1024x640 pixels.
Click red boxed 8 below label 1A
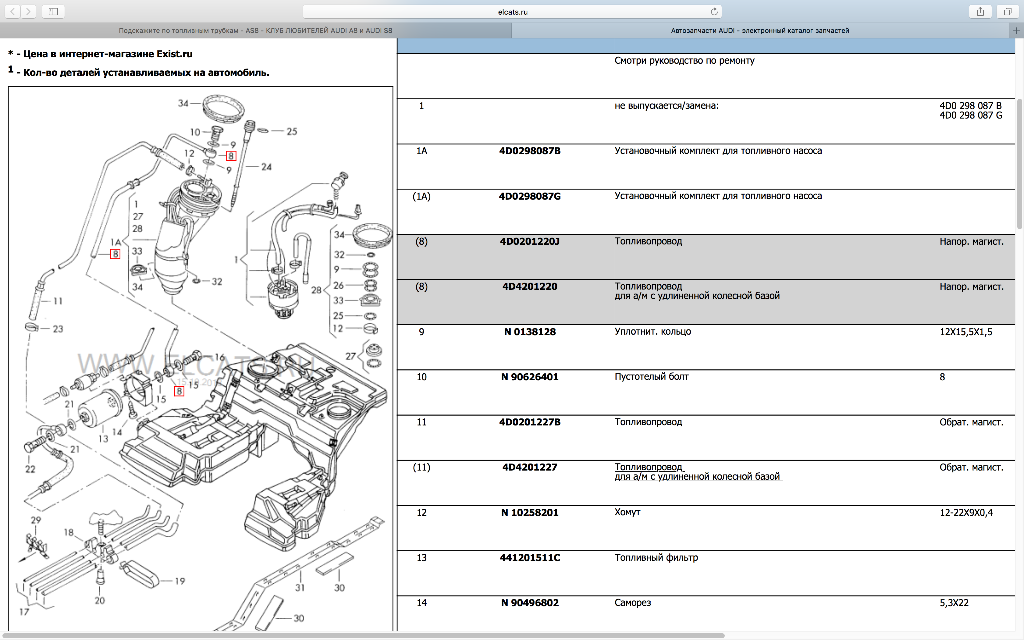coord(115,254)
